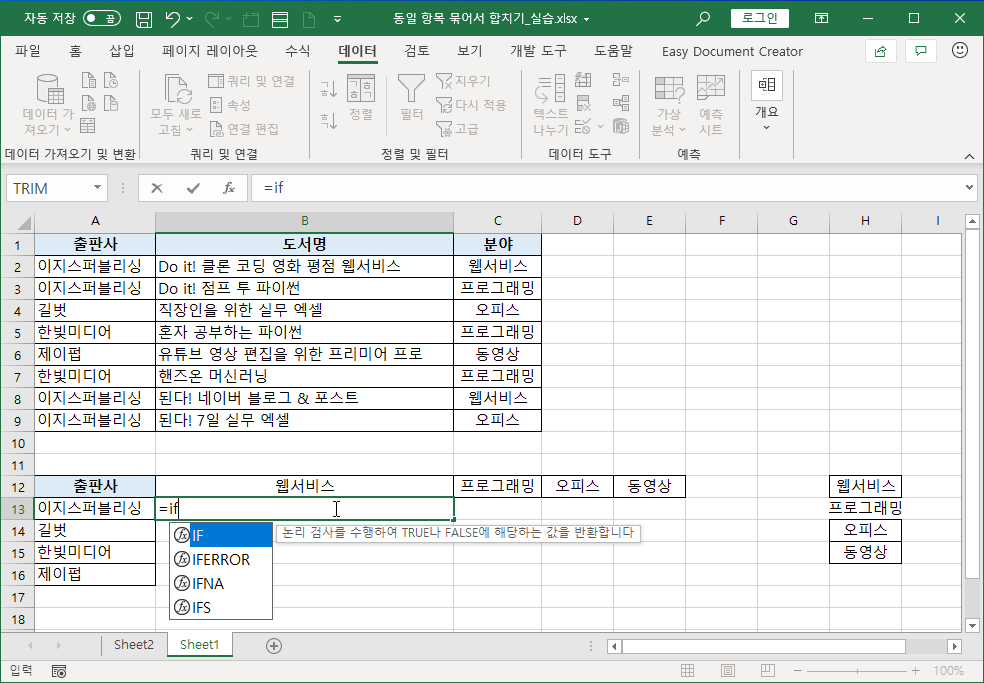This screenshot has width=984, height=683.
Task: Open the Name Box dropdown arrow
Action: click(97, 188)
